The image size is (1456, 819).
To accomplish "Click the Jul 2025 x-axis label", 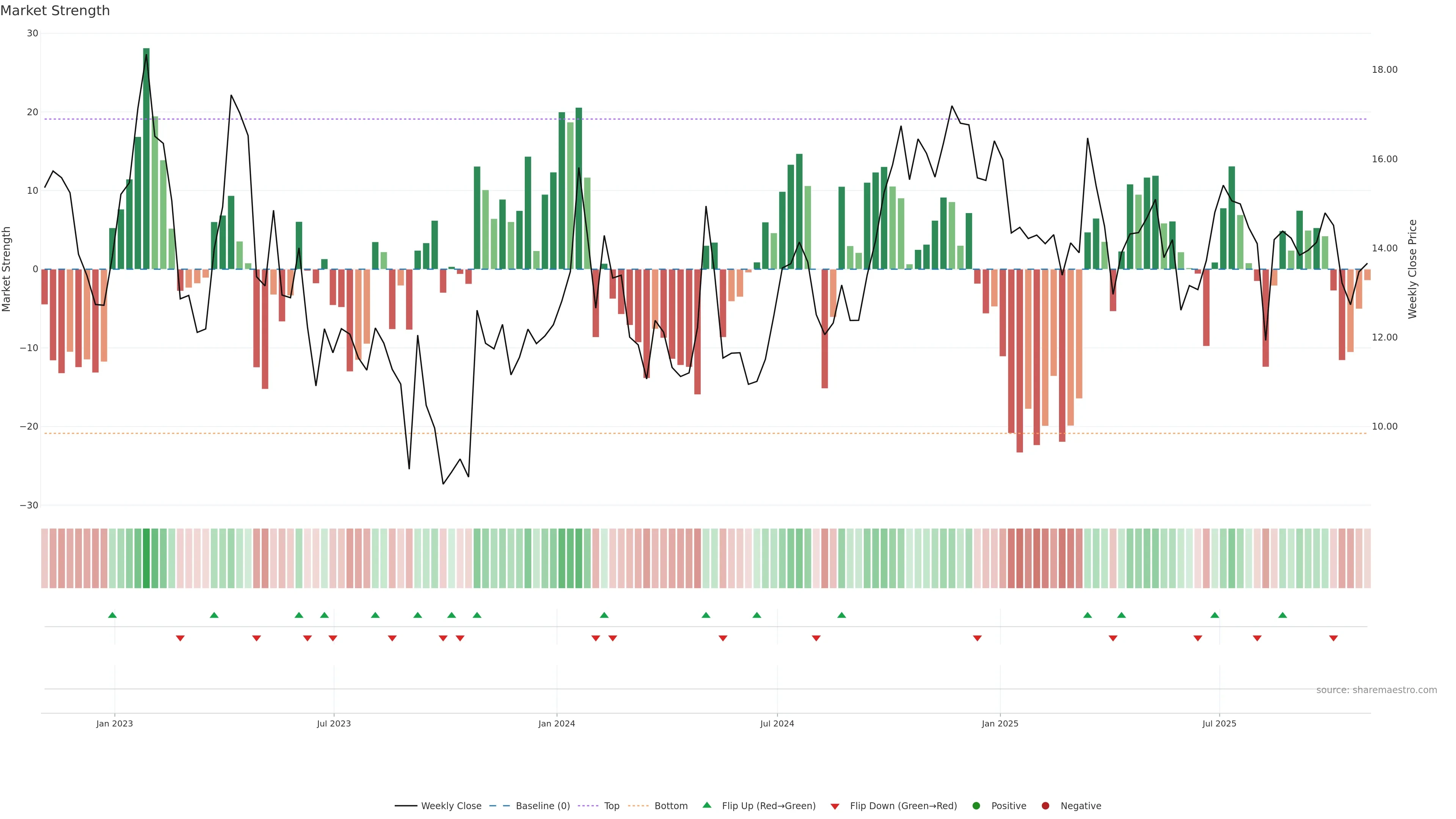I will 1219,723.
